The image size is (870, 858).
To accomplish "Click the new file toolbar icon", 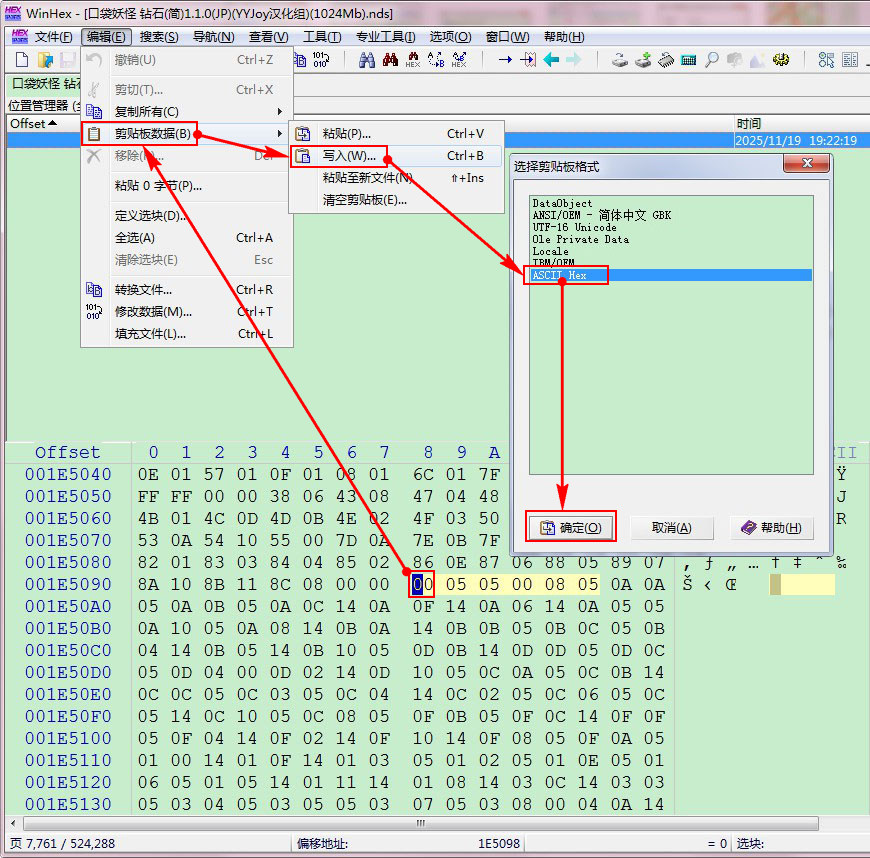I will (21, 60).
